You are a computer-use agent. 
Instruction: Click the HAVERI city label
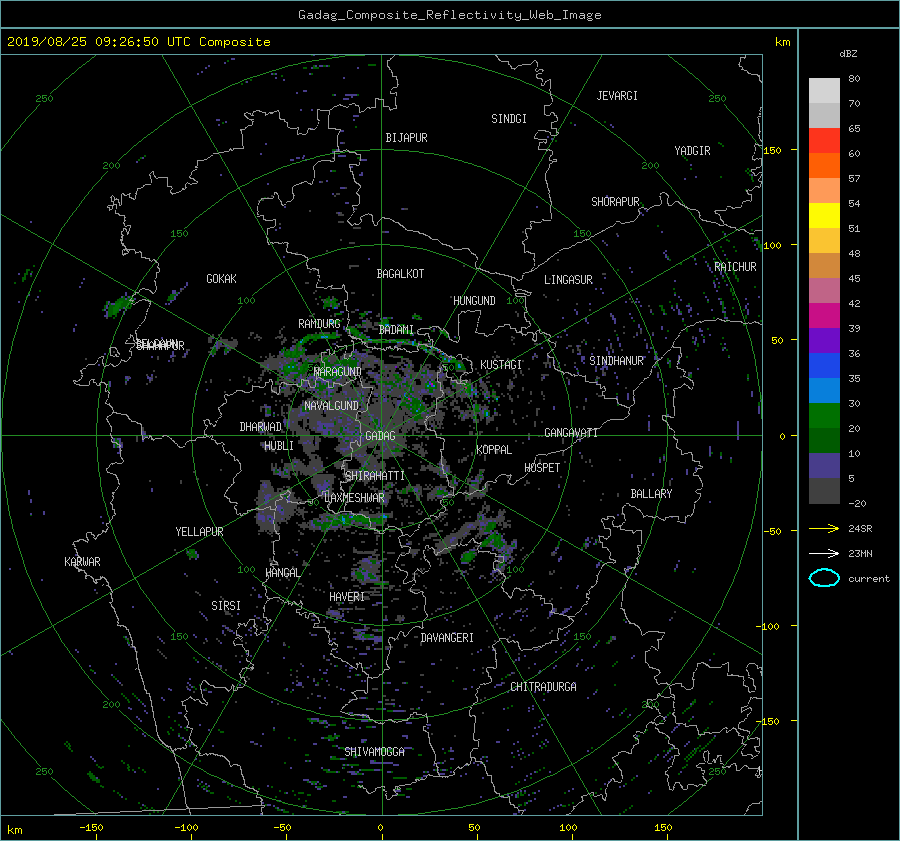point(347,597)
